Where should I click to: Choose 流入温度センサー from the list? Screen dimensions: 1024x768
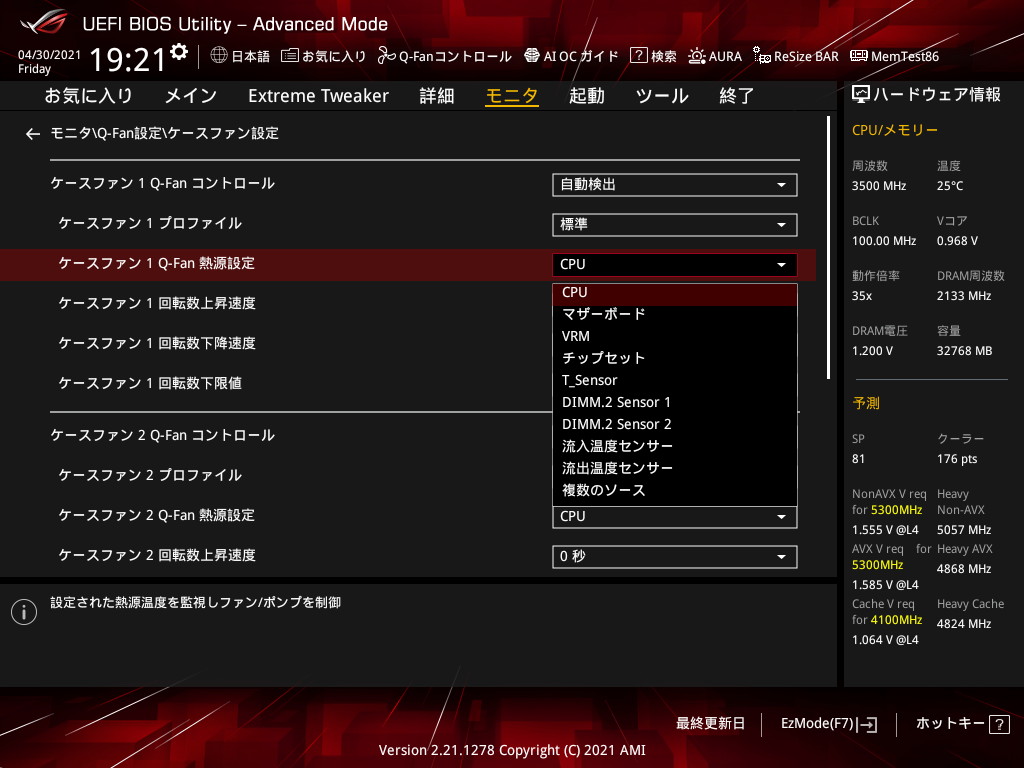pyautogui.click(x=675, y=446)
